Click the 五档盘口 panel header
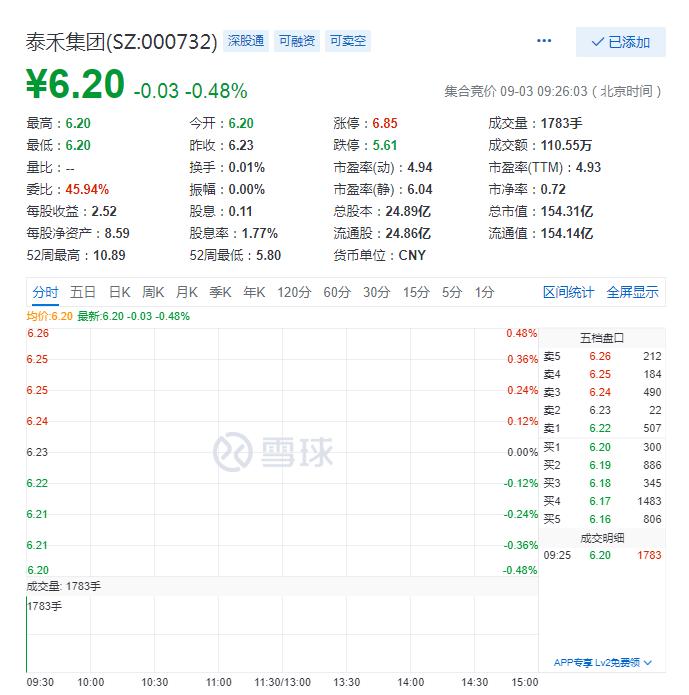 [602, 338]
